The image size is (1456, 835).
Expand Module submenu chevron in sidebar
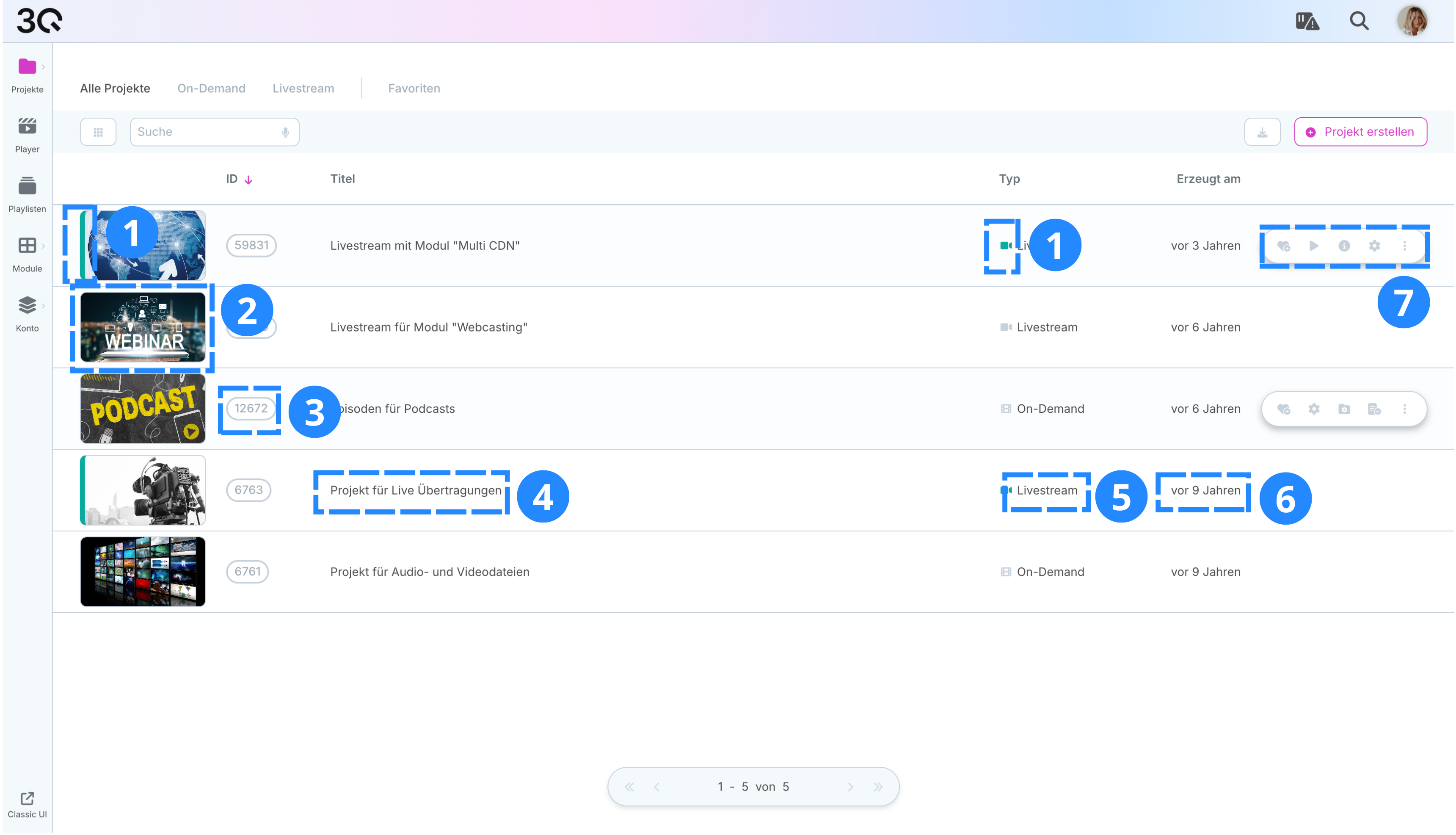tap(43, 246)
